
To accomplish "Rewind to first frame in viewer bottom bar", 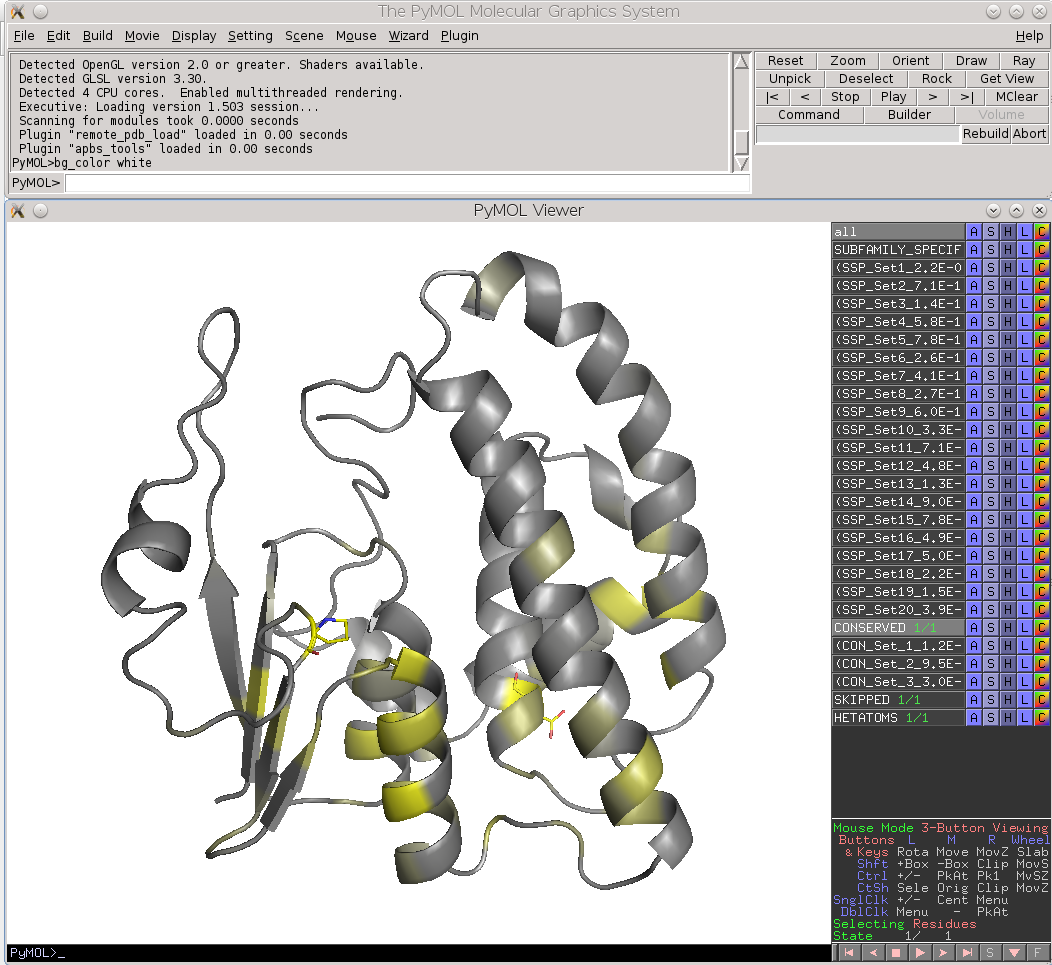I will [x=849, y=952].
